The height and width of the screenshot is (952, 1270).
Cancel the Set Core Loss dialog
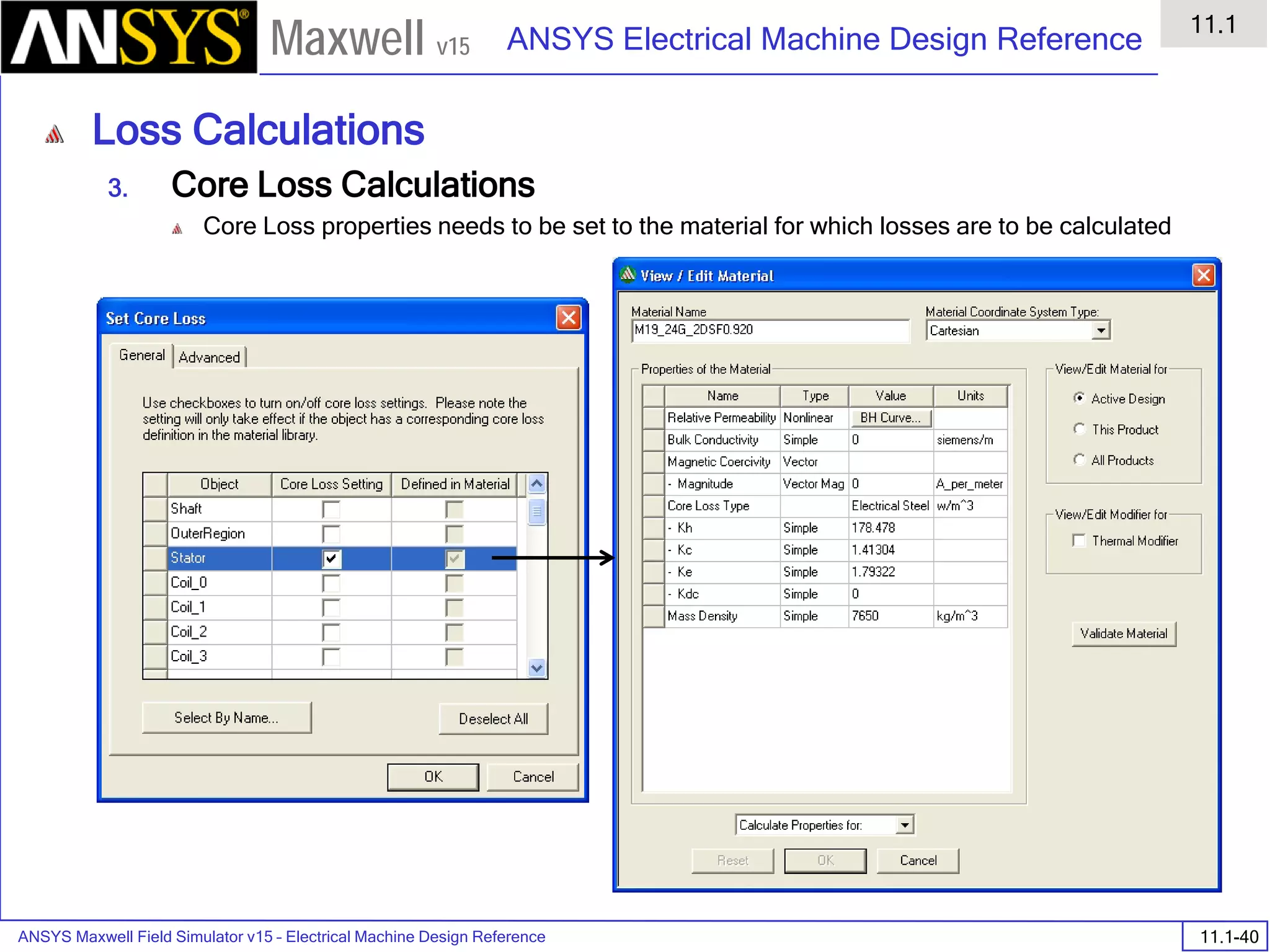[533, 777]
